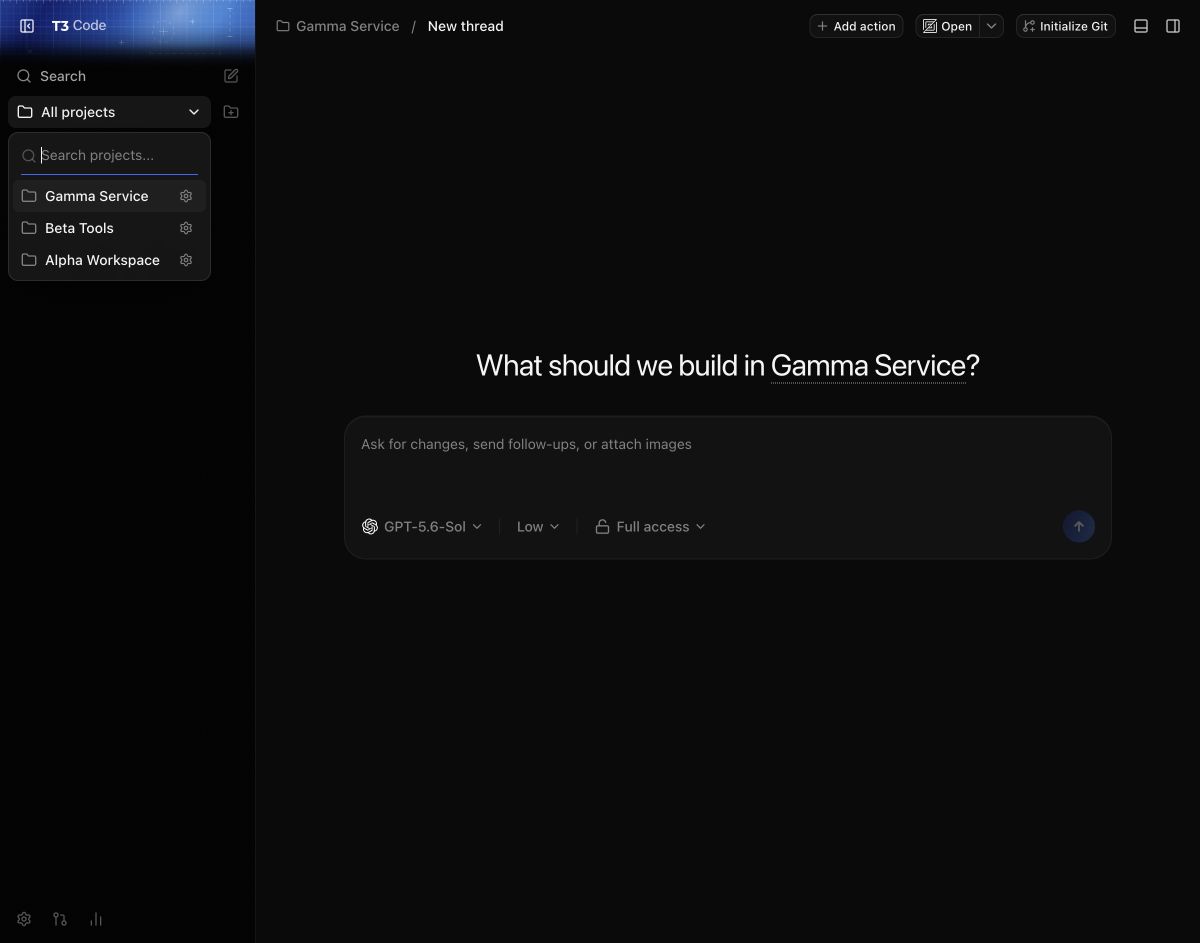Change the Low reasoning effort dropdown

pyautogui.click(x=538, y=527)
